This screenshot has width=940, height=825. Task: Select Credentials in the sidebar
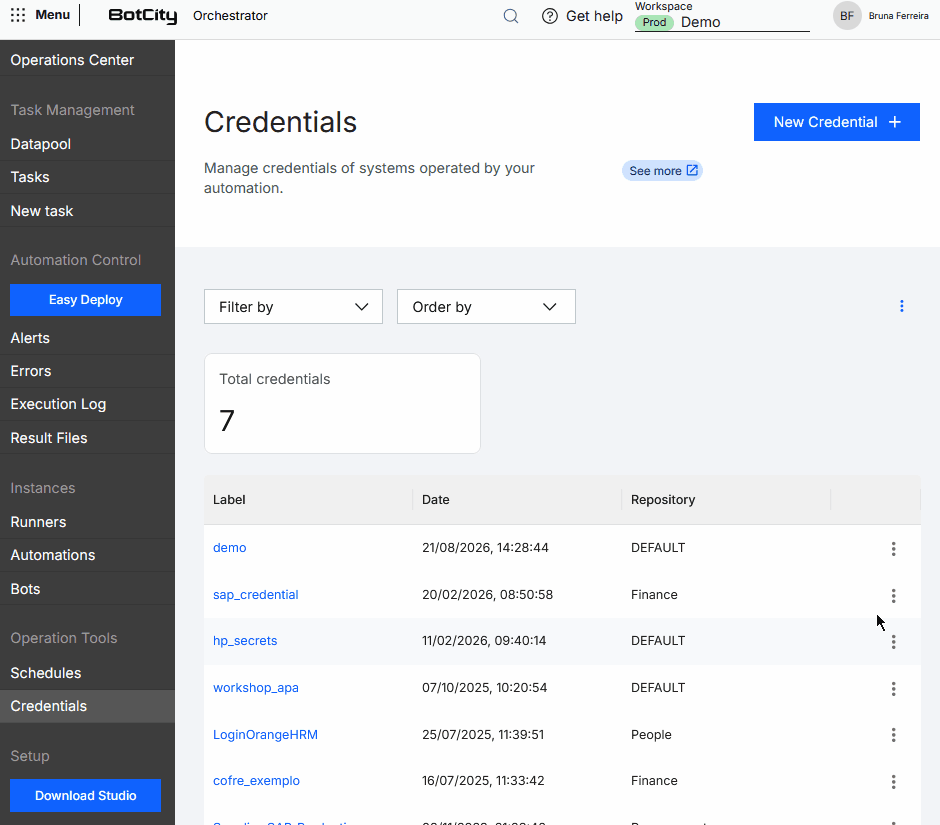tap(87, 706)
